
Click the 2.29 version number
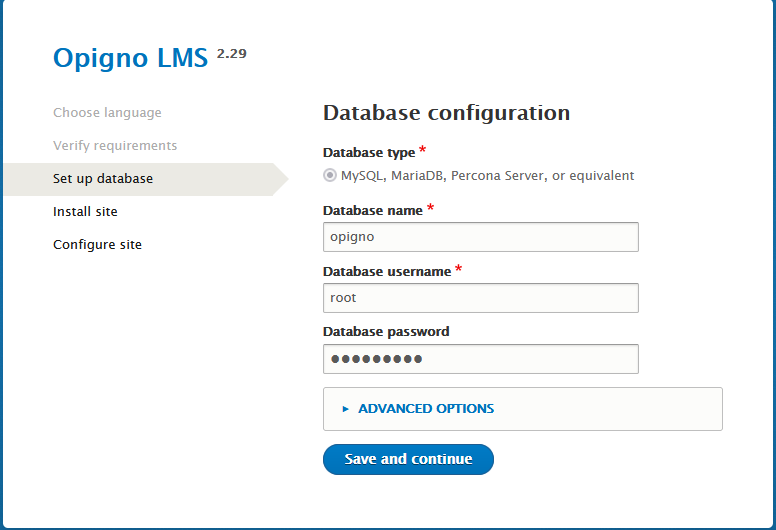coord(231,53)
